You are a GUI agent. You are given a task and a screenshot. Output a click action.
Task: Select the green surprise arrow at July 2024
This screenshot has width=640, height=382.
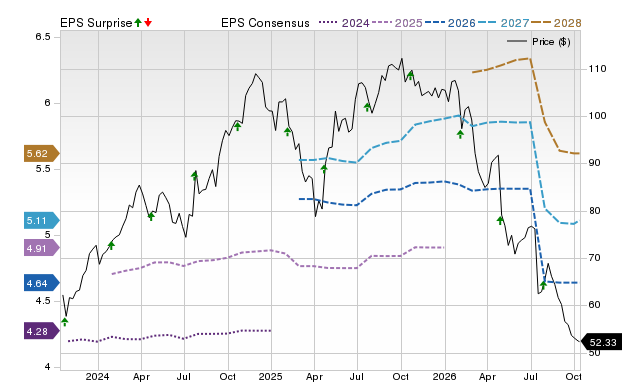point(194,176)
